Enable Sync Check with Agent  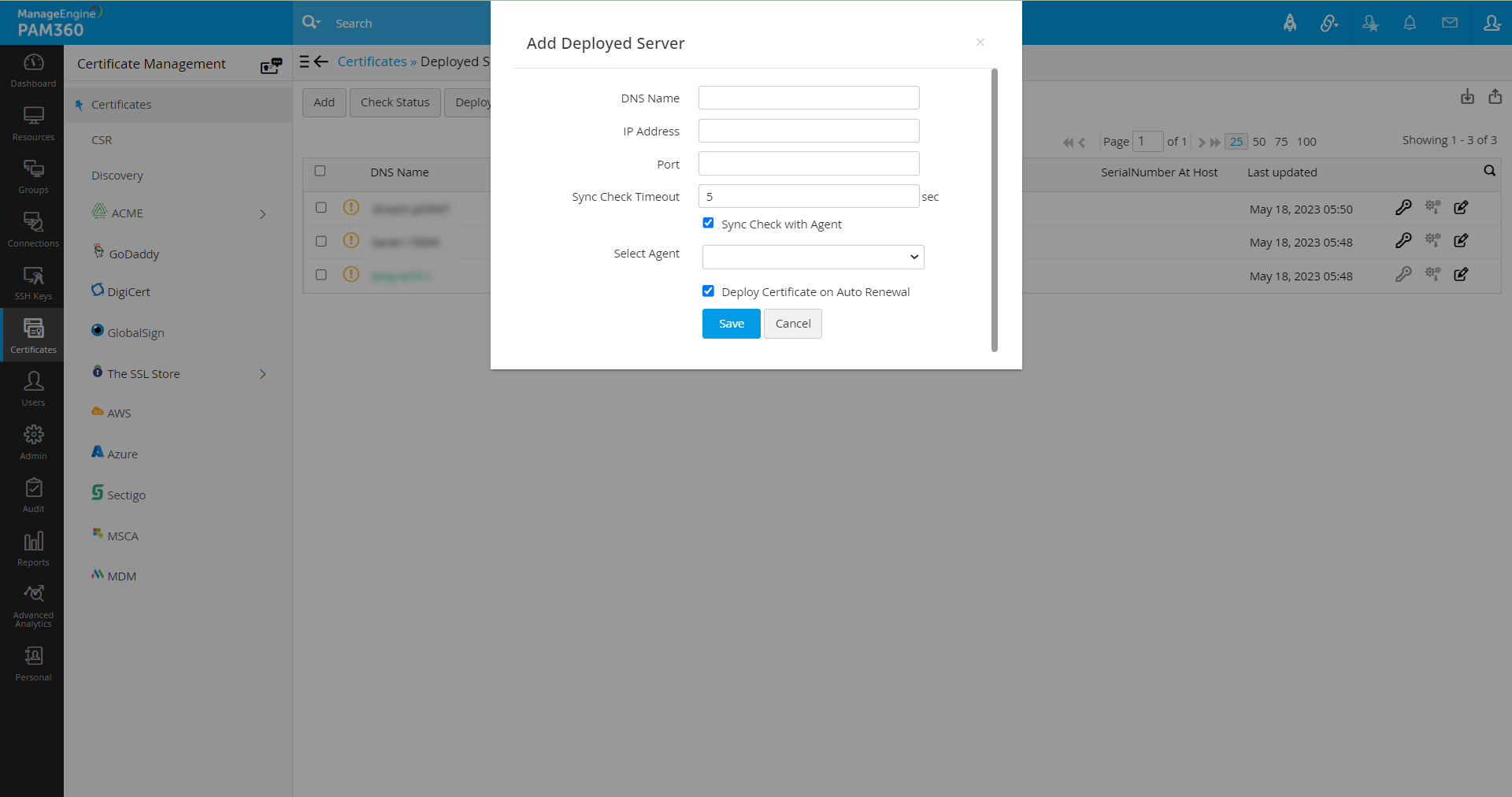pos(708,223)
